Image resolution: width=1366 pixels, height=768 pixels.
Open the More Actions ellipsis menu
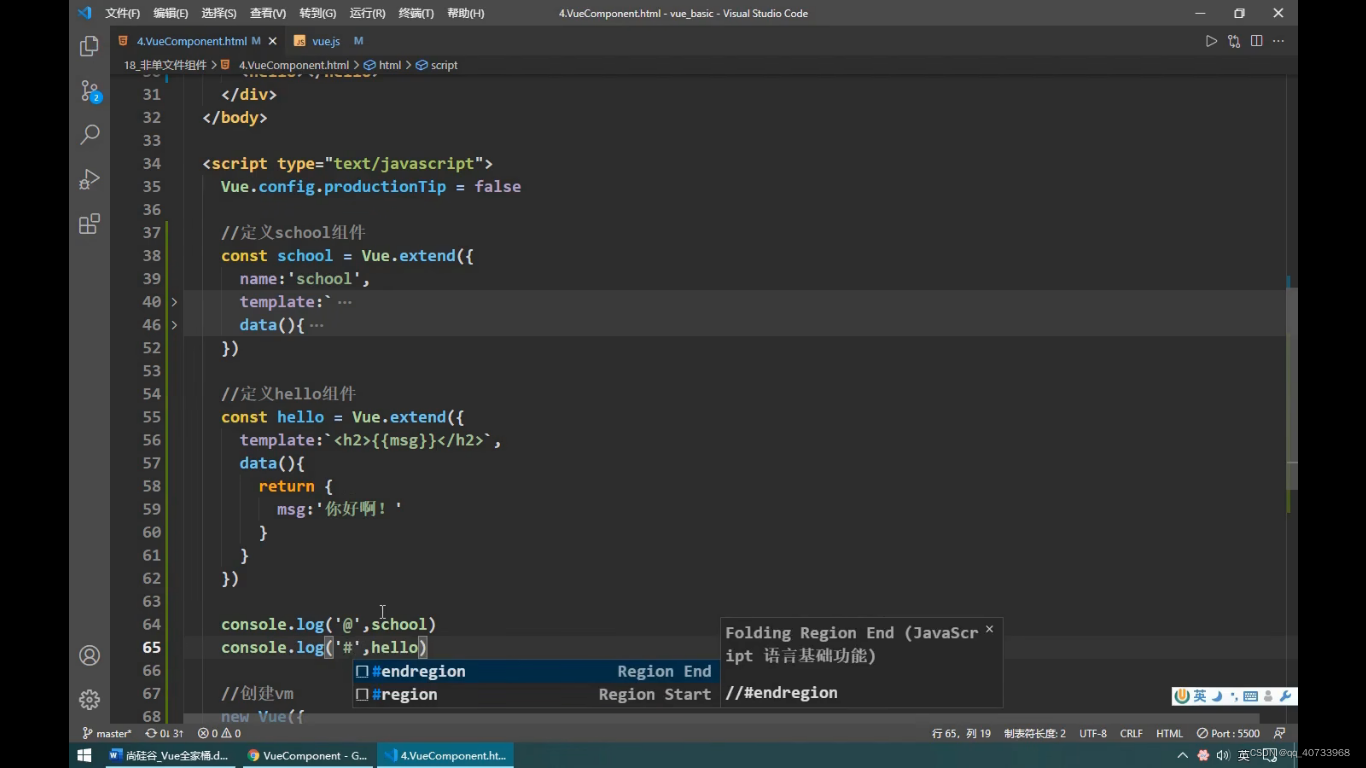(1278, 41)
